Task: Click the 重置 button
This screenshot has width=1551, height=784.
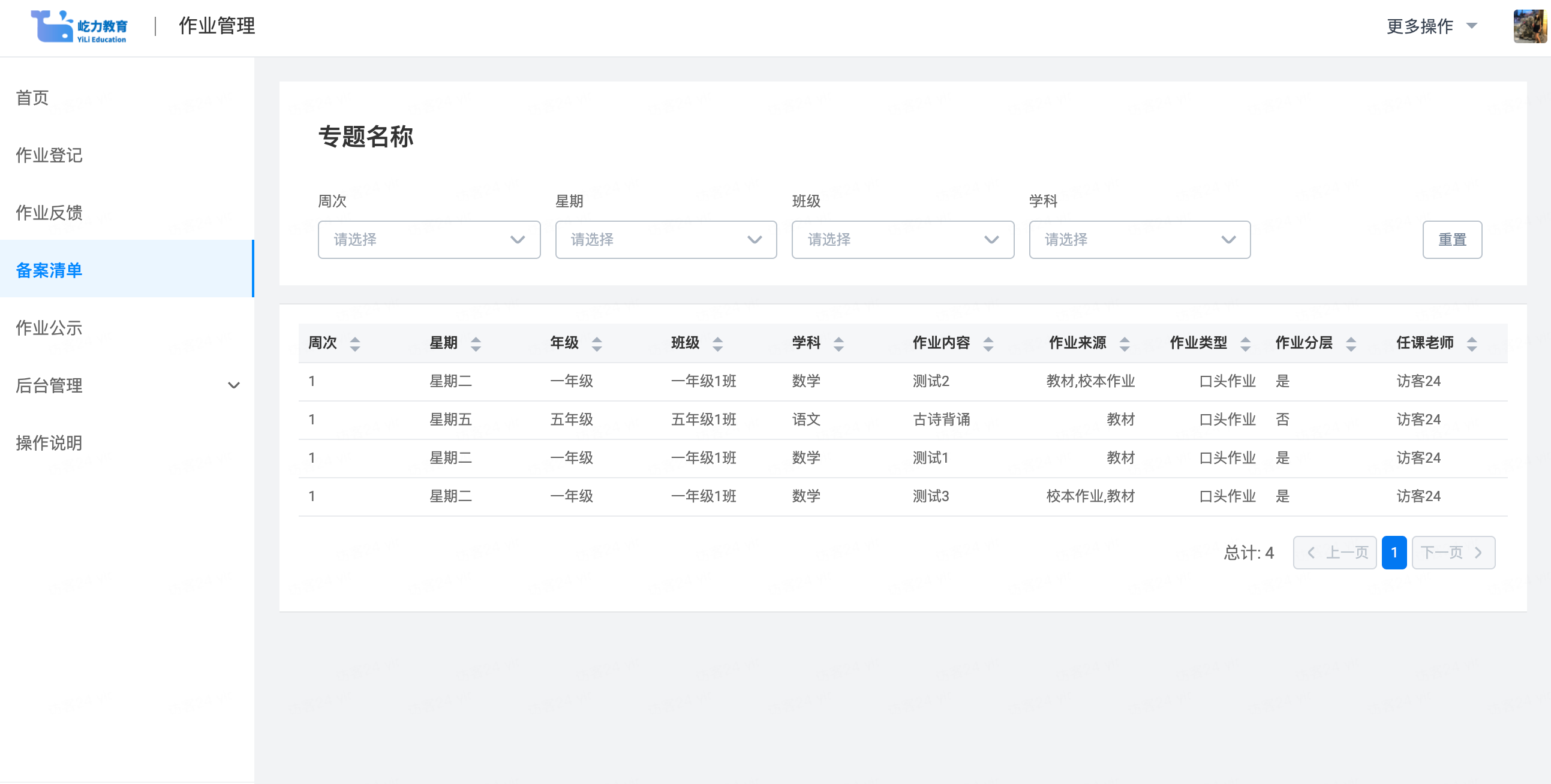Action: (1451, 240)
